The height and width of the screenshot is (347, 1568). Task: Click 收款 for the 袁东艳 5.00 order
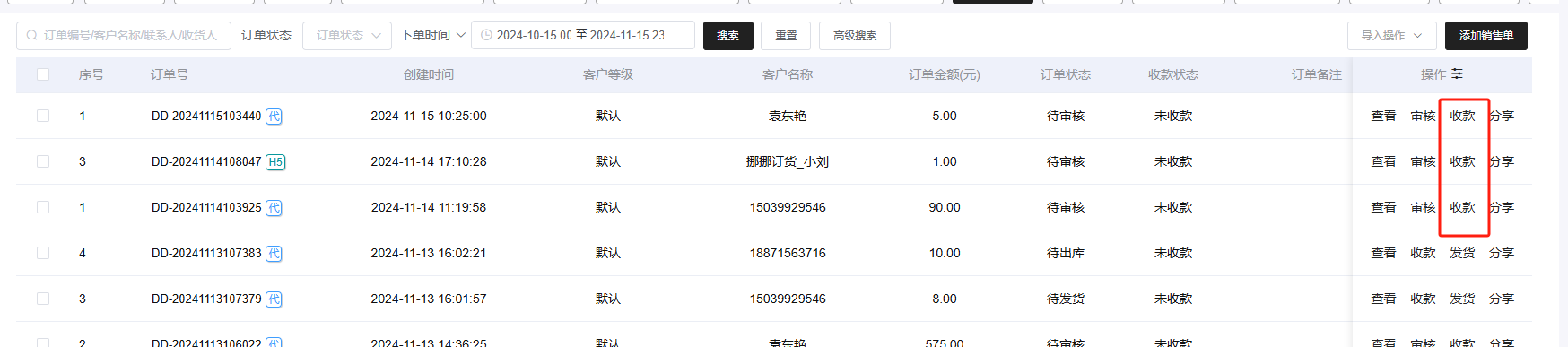click(x=1463, y=116)
